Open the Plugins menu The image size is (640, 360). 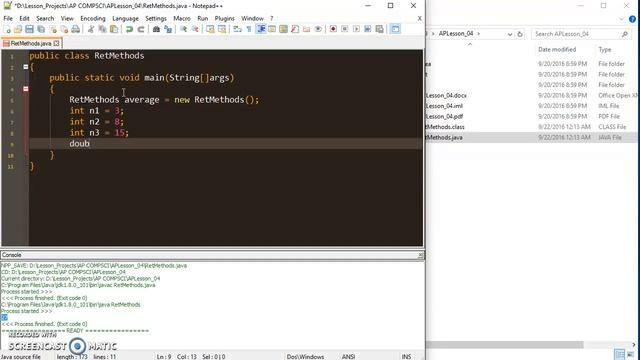(224, 18)
